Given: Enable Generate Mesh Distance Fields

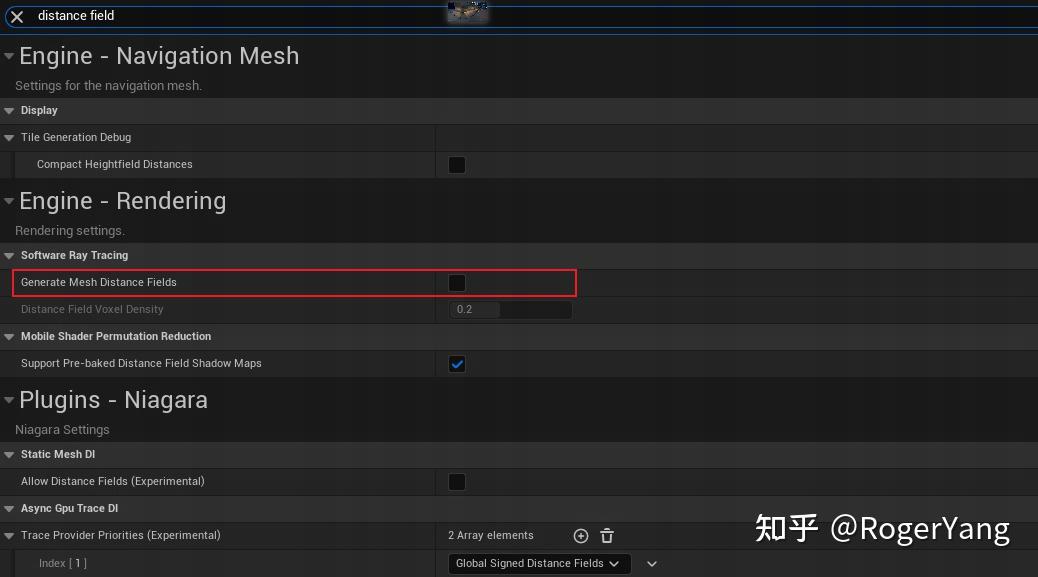Looking at the screenshot, I should pos(457,282).
